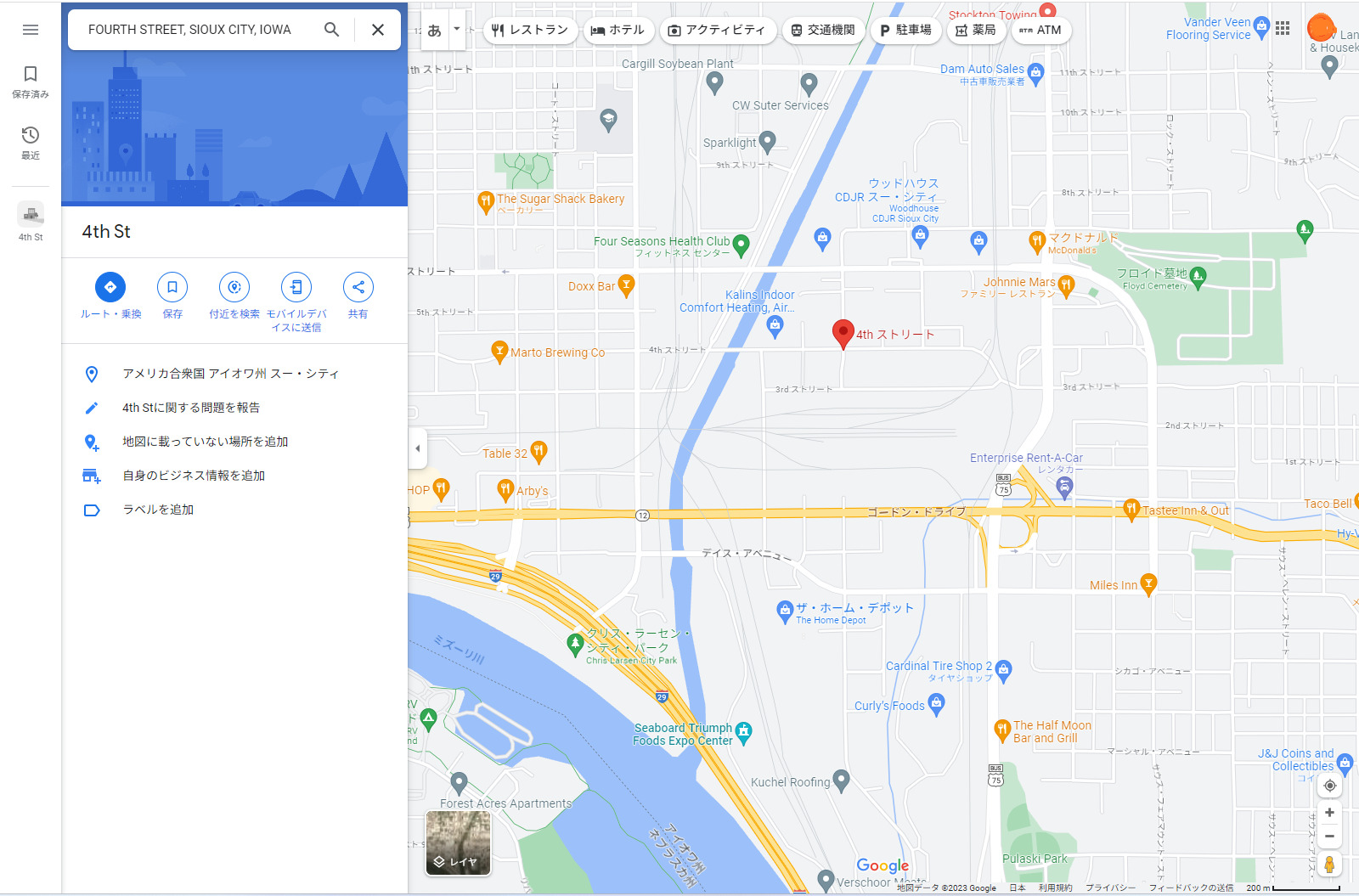Report a problem with 4th St
The image size is (1359, 896).
tap(234, 408)
